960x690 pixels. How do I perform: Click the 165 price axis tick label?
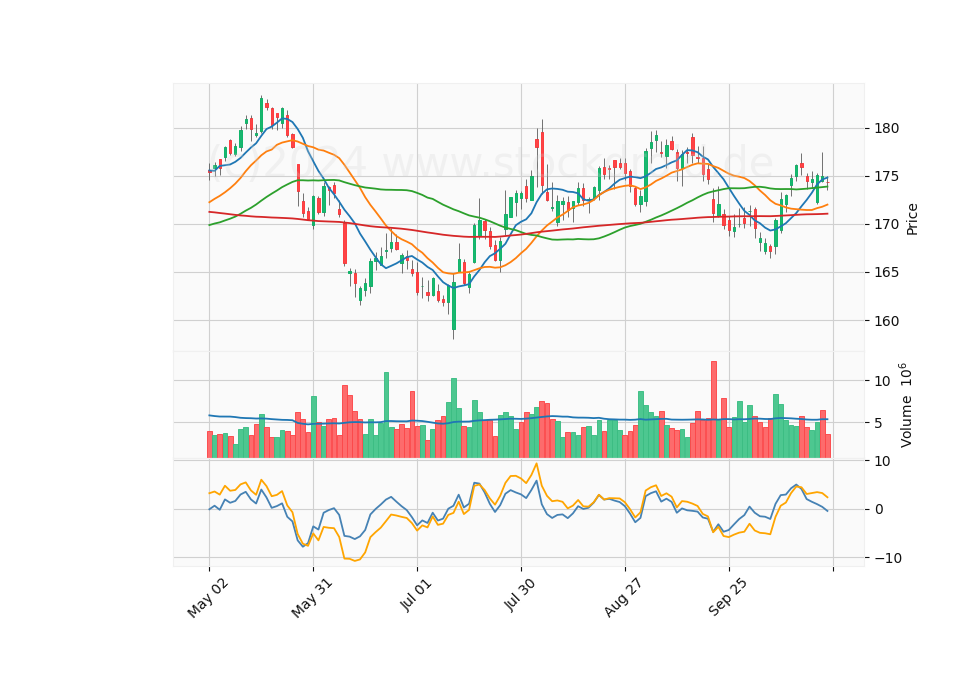pyautogui.click(x=887, y=272)
